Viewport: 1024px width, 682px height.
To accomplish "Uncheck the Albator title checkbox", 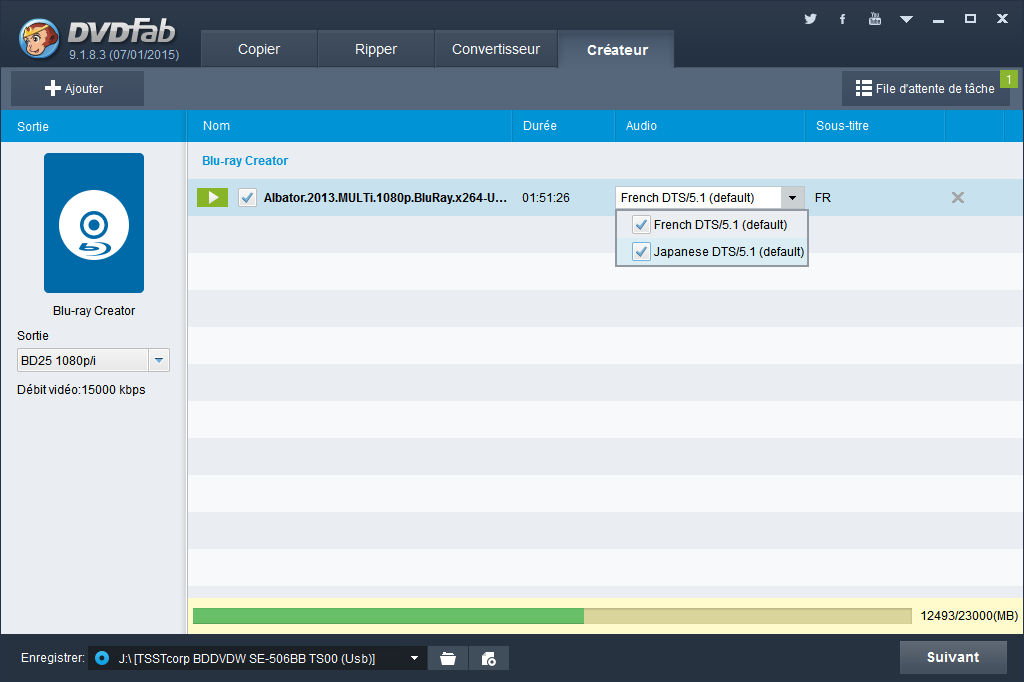I will 247,198.
